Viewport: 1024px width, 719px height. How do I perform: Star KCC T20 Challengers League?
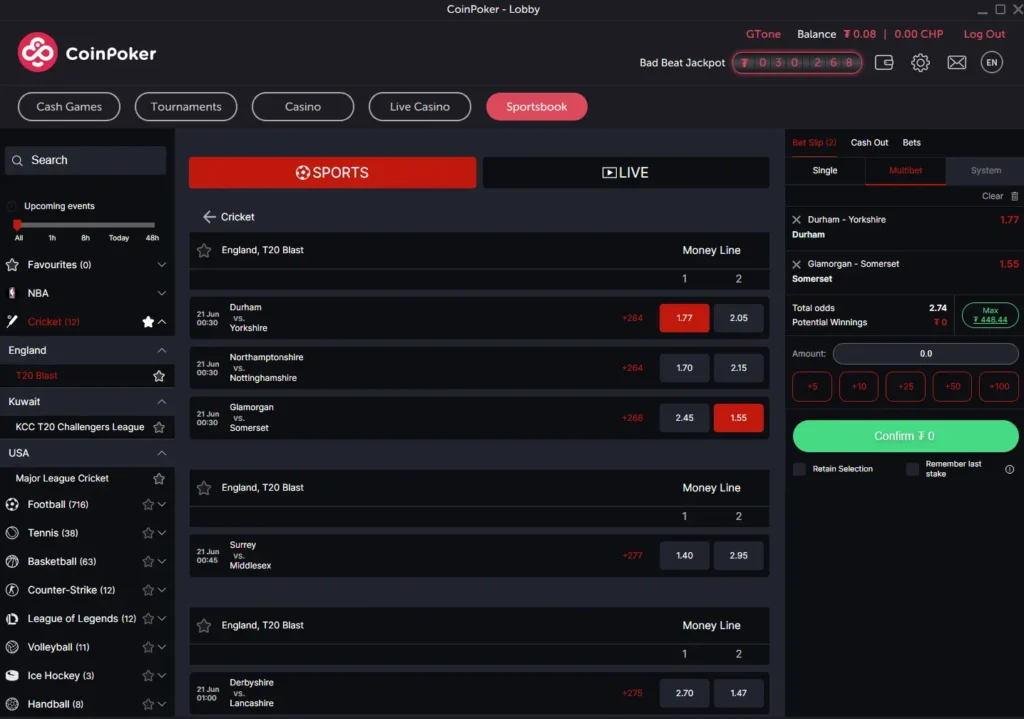[x=159, y=427]
